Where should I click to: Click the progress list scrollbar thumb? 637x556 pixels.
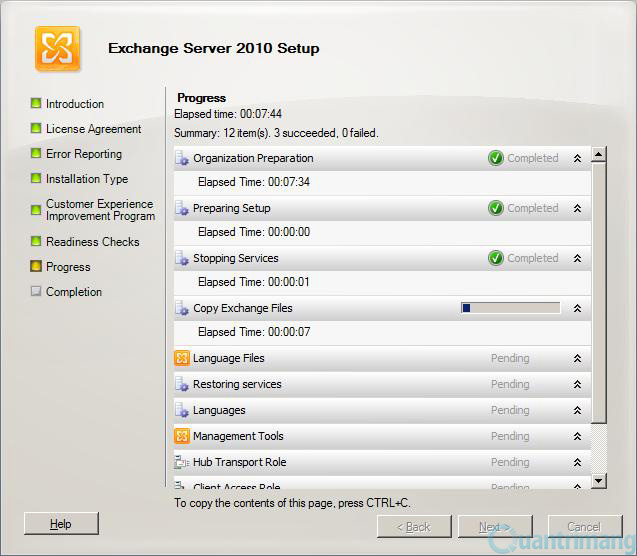(x=599, y=293)
